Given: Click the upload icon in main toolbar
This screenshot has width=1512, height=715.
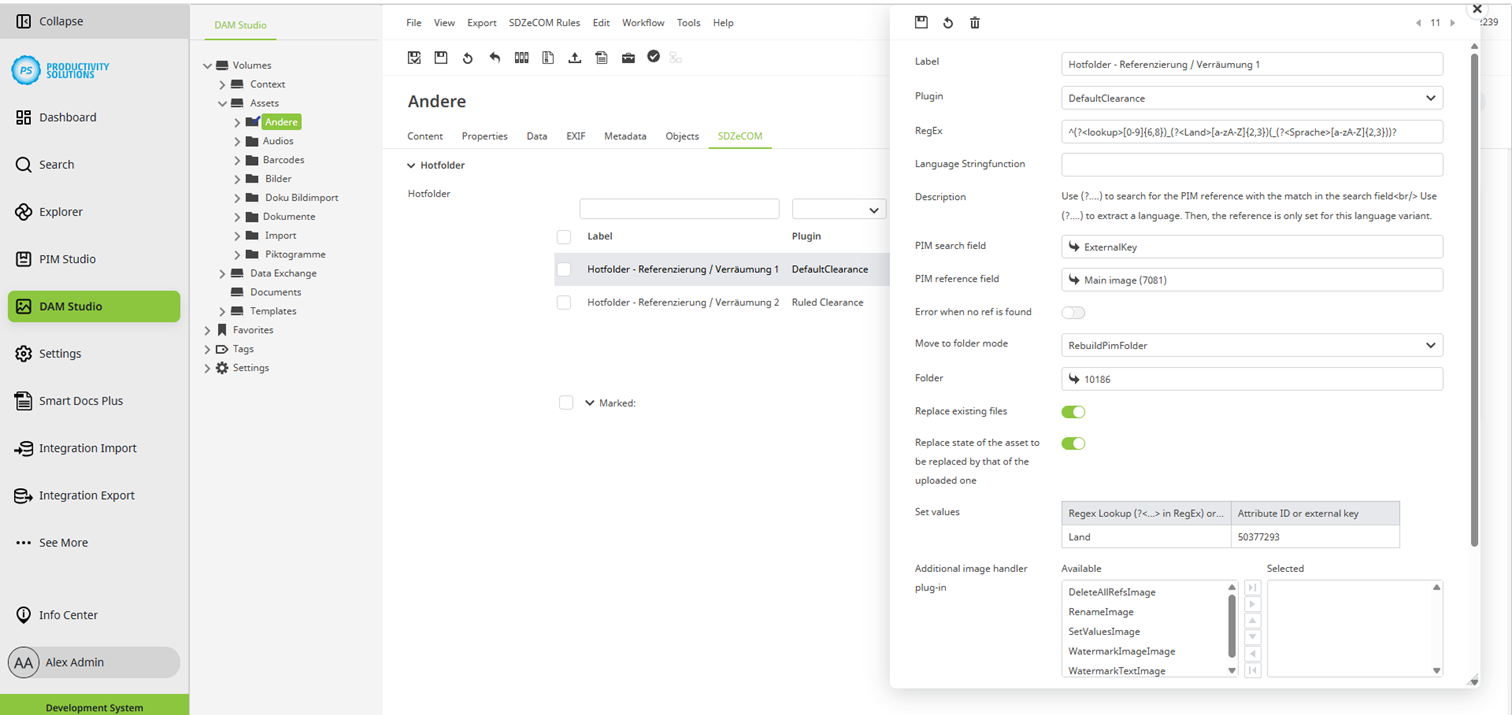Looking at the screenshot, I should coord(574,58).
